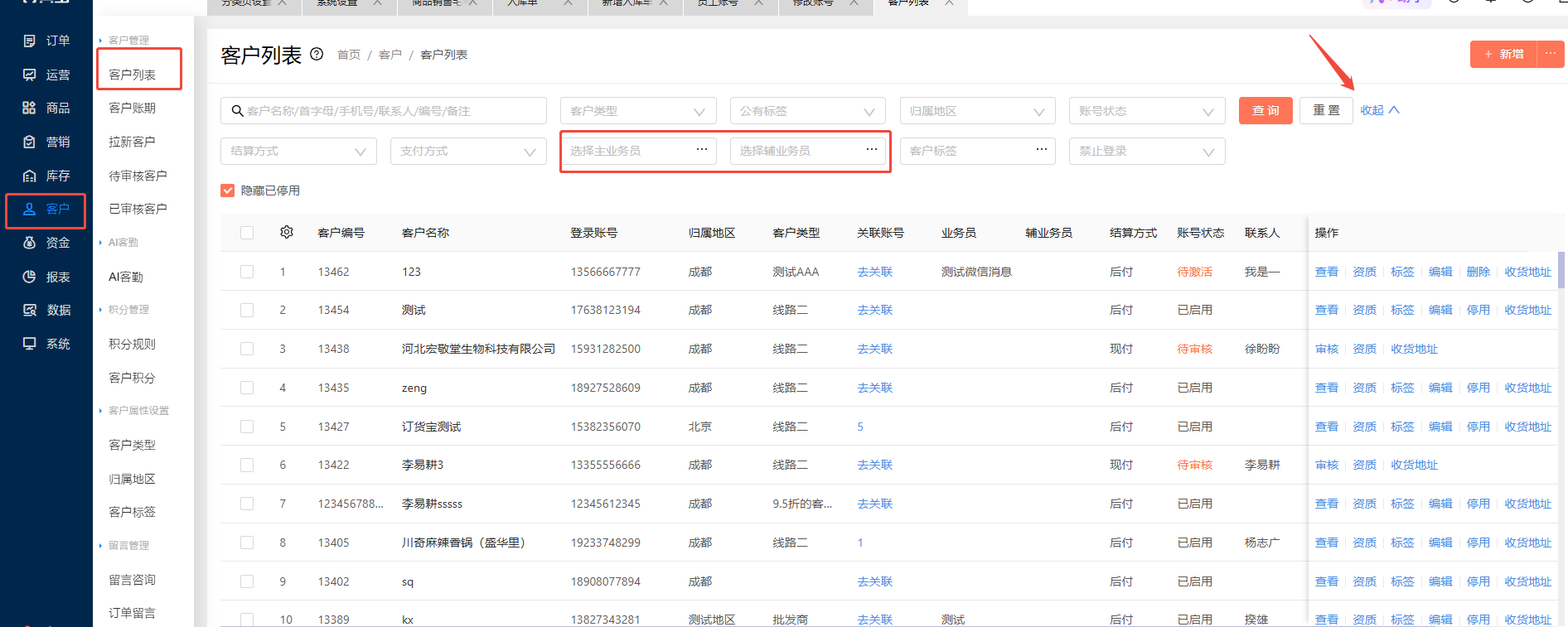The height and width of the screenshot is (627, 1568).
Task: Open the 资金 sidebar module
Action: (x=46, y=243)
